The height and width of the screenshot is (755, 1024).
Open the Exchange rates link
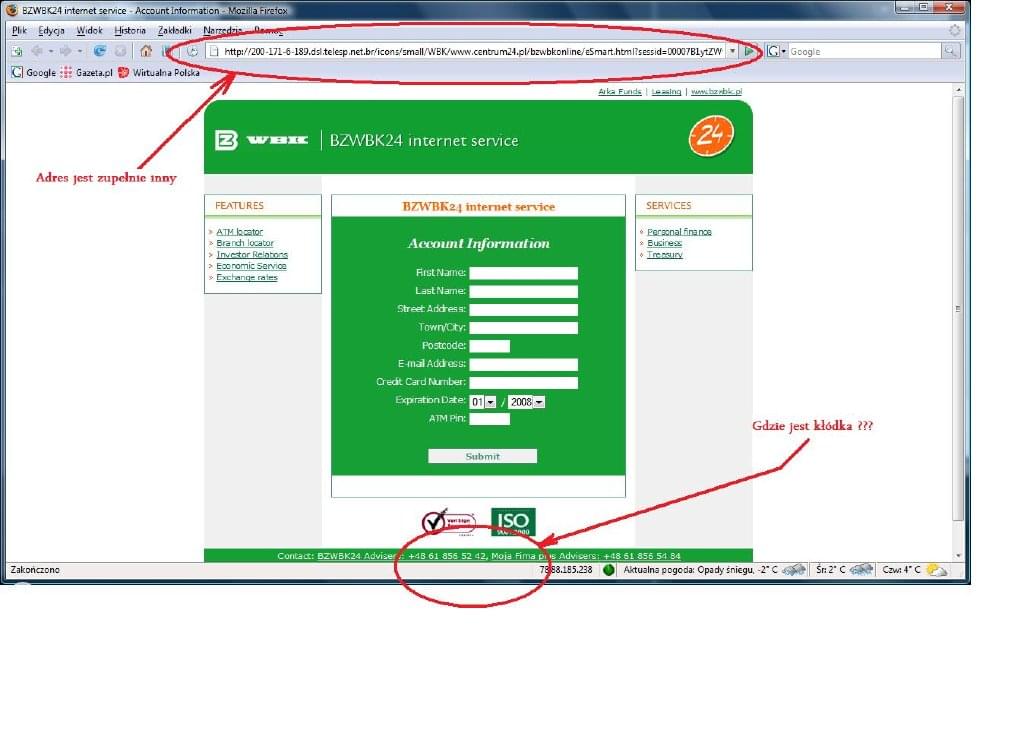coord(247,278)
